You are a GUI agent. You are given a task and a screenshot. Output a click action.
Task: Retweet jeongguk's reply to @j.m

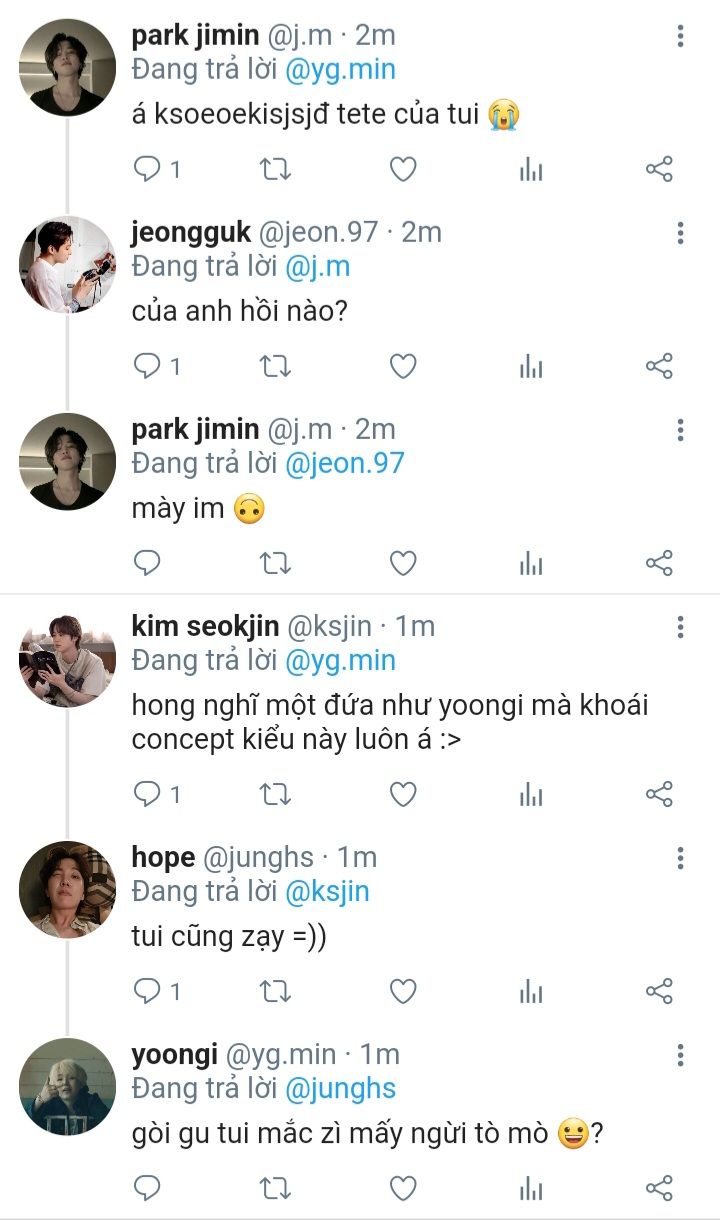coord(275,367)
